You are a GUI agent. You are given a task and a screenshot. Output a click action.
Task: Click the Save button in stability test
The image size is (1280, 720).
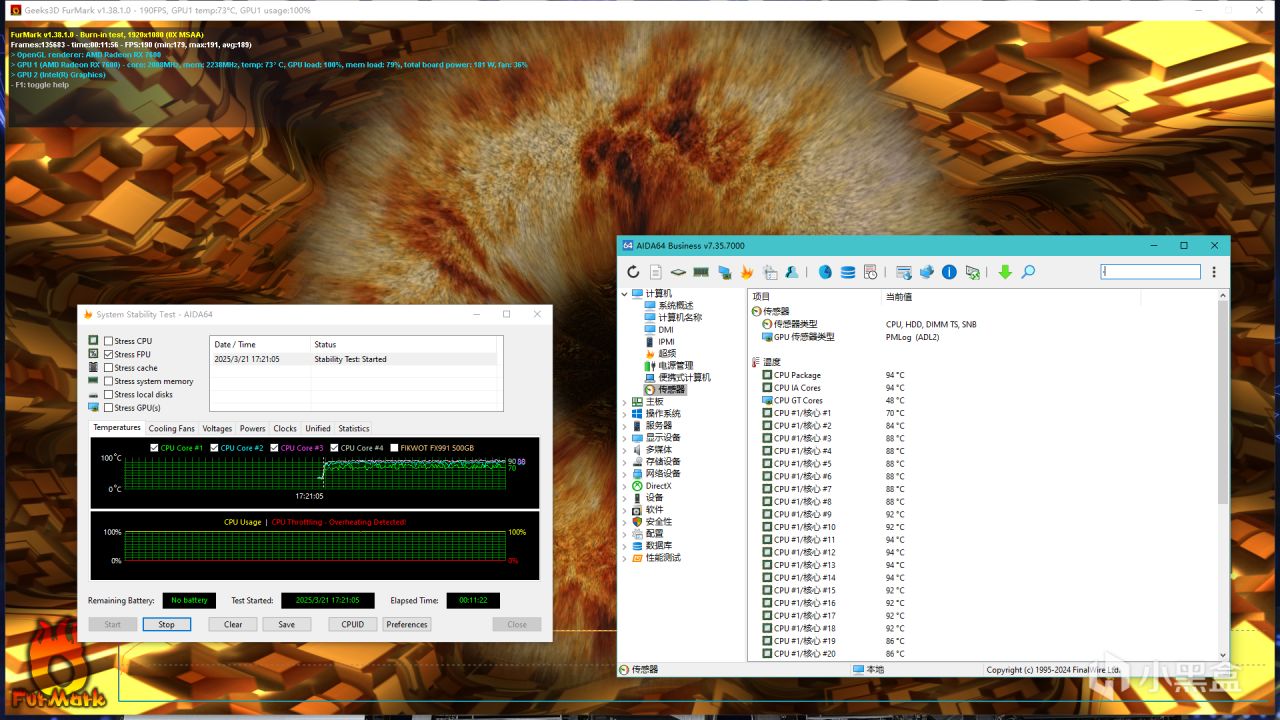[287, 624]
